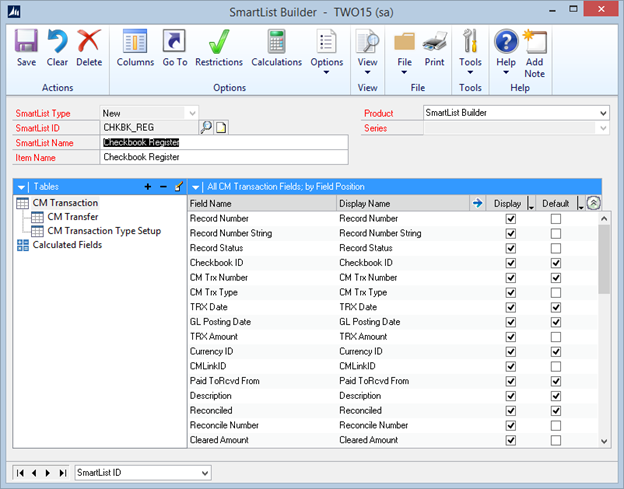Uncheck Default for Currency ID
This screenshot has width=624, height=489.
coord(556,352)
